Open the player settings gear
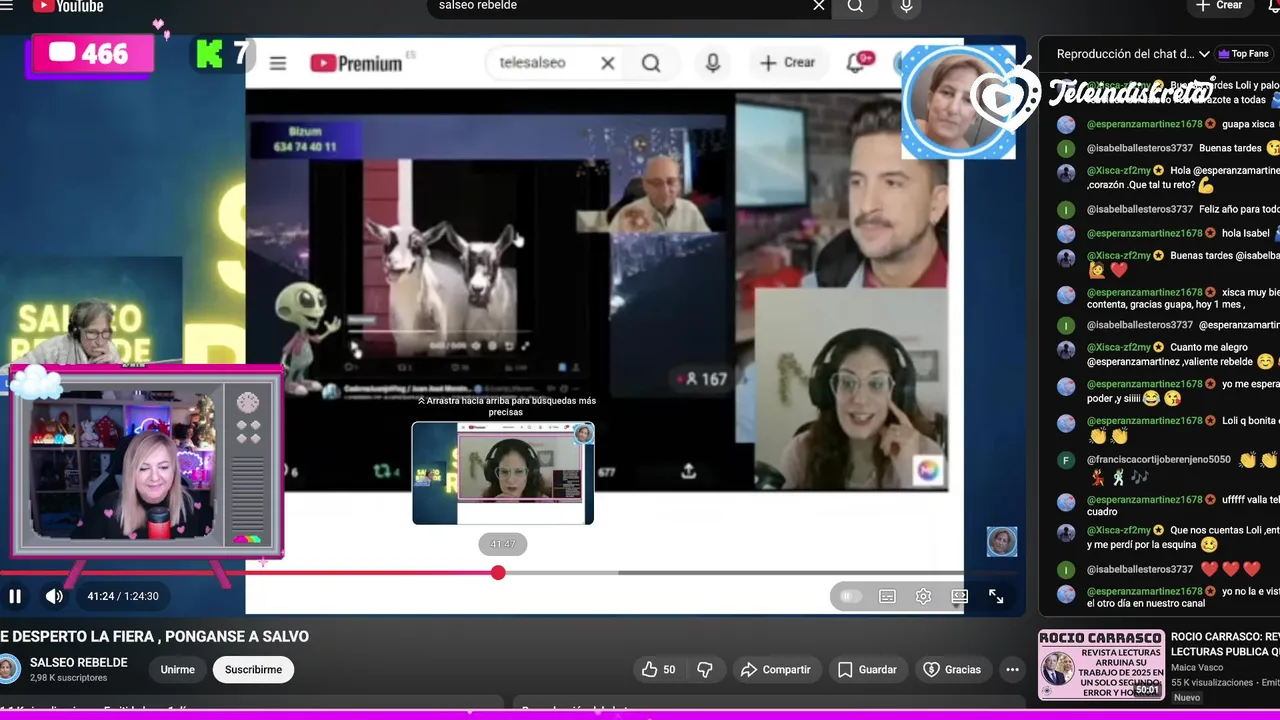Image resolution: width=1280 pixels, height=720 pixels. click(923, 596)
